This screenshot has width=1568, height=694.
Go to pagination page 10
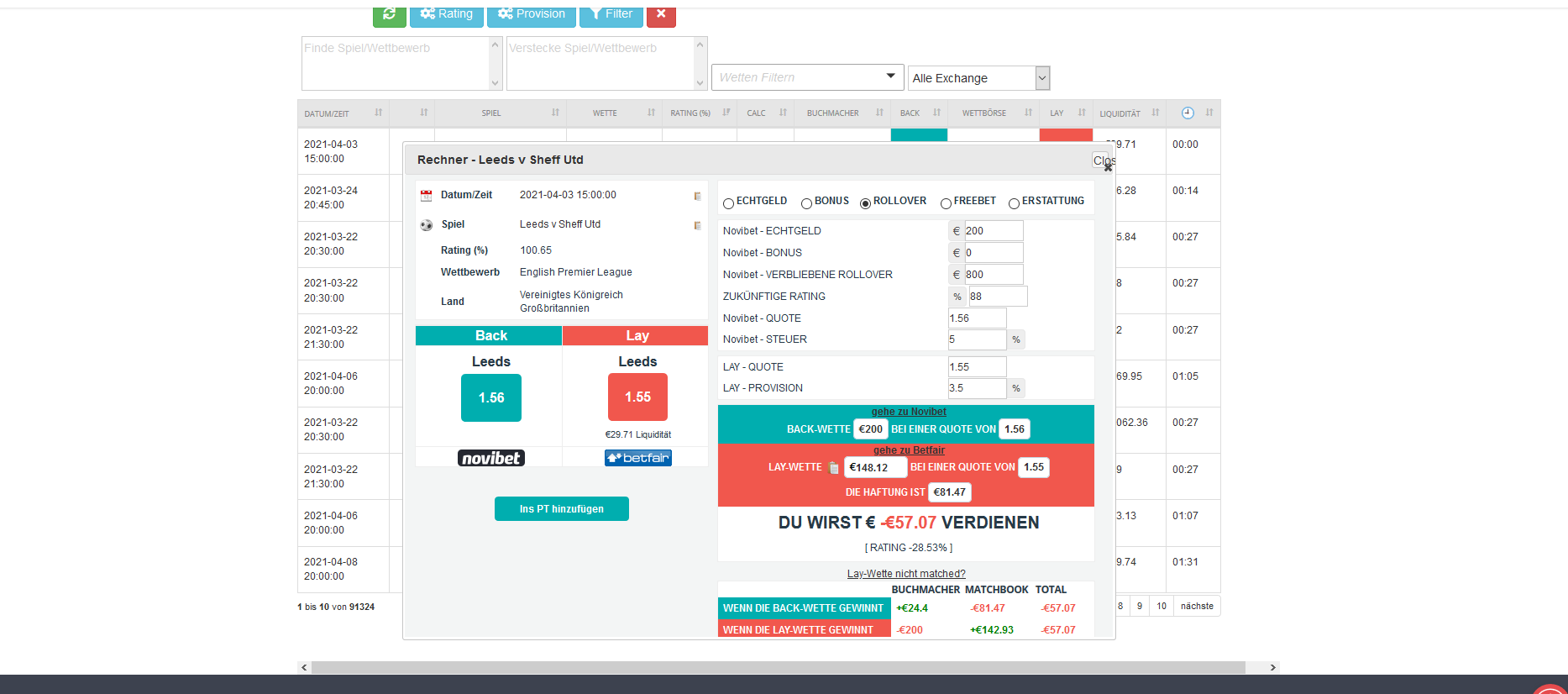click(1162, 606)
